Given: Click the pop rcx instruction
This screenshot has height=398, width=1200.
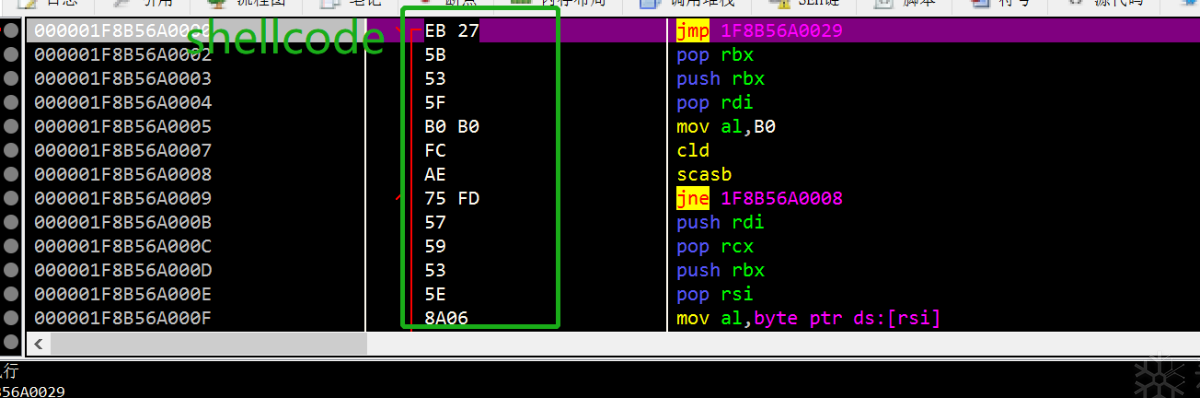Looking at the screenshot, I should coord(715,247).
